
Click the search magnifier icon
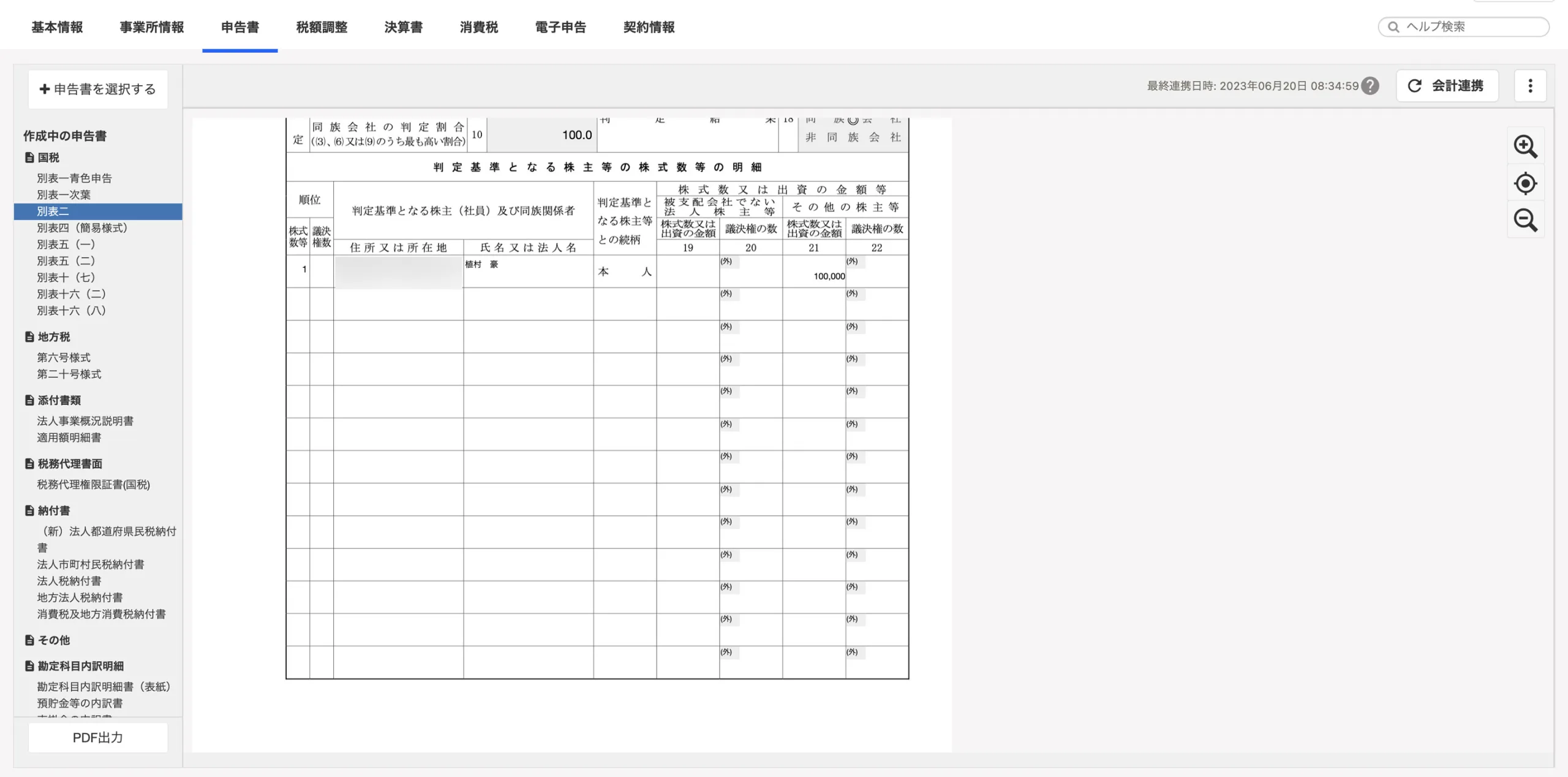1393,27
